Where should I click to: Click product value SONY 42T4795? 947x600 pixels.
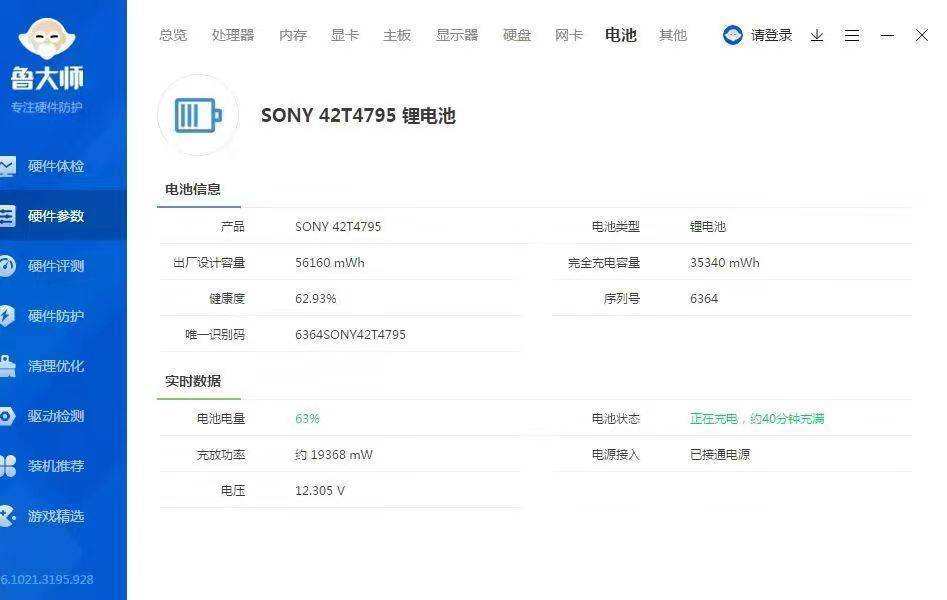[x=338, y=227]
